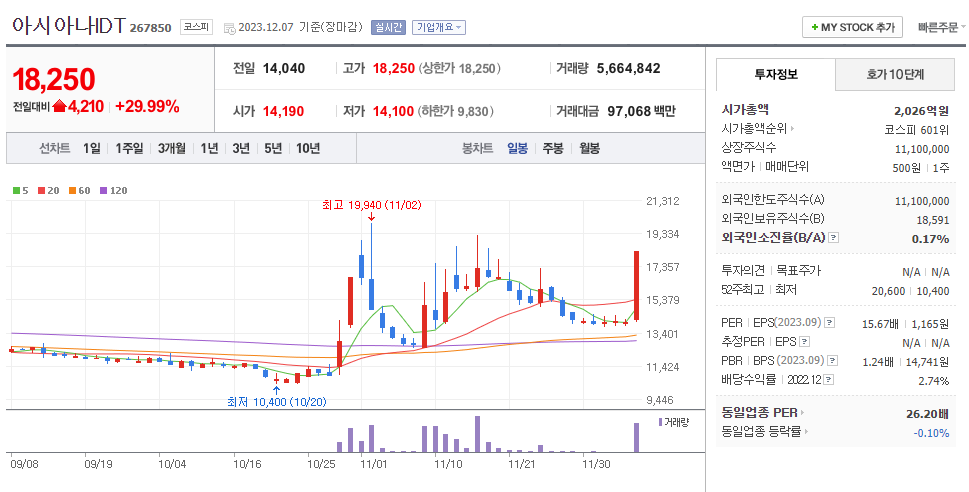Click the +29.99% change rate
Image resolution: width=969 pixels, height=492 pixels.
point(147,106)
